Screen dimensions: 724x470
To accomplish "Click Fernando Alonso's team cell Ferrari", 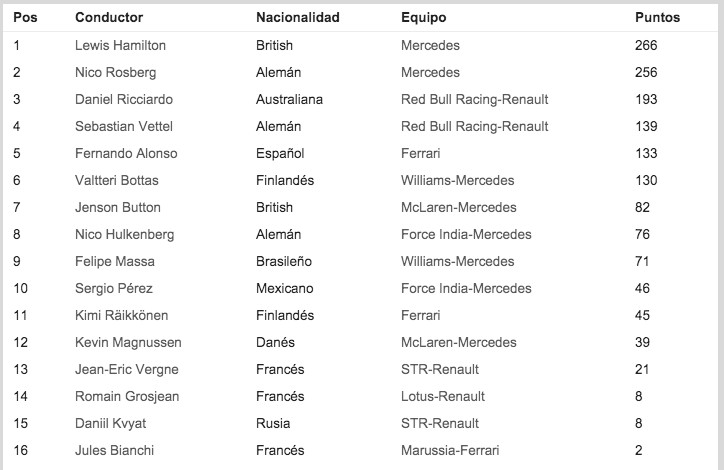I will tap(420, 153).
